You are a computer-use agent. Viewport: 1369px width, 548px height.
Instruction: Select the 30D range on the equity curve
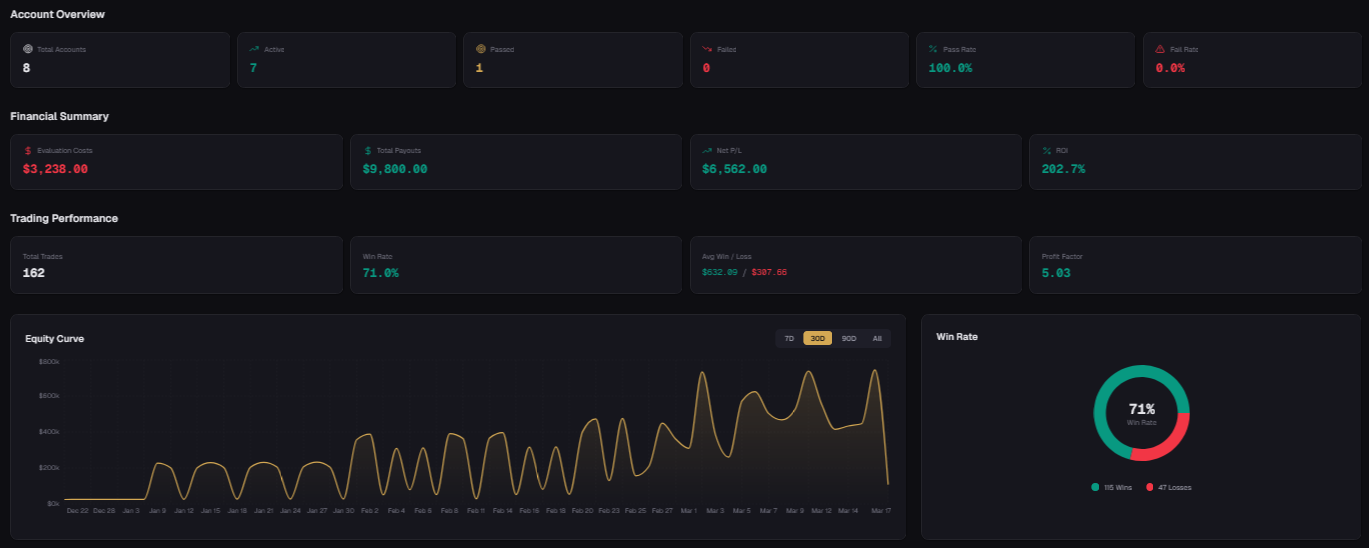[818, 339]
